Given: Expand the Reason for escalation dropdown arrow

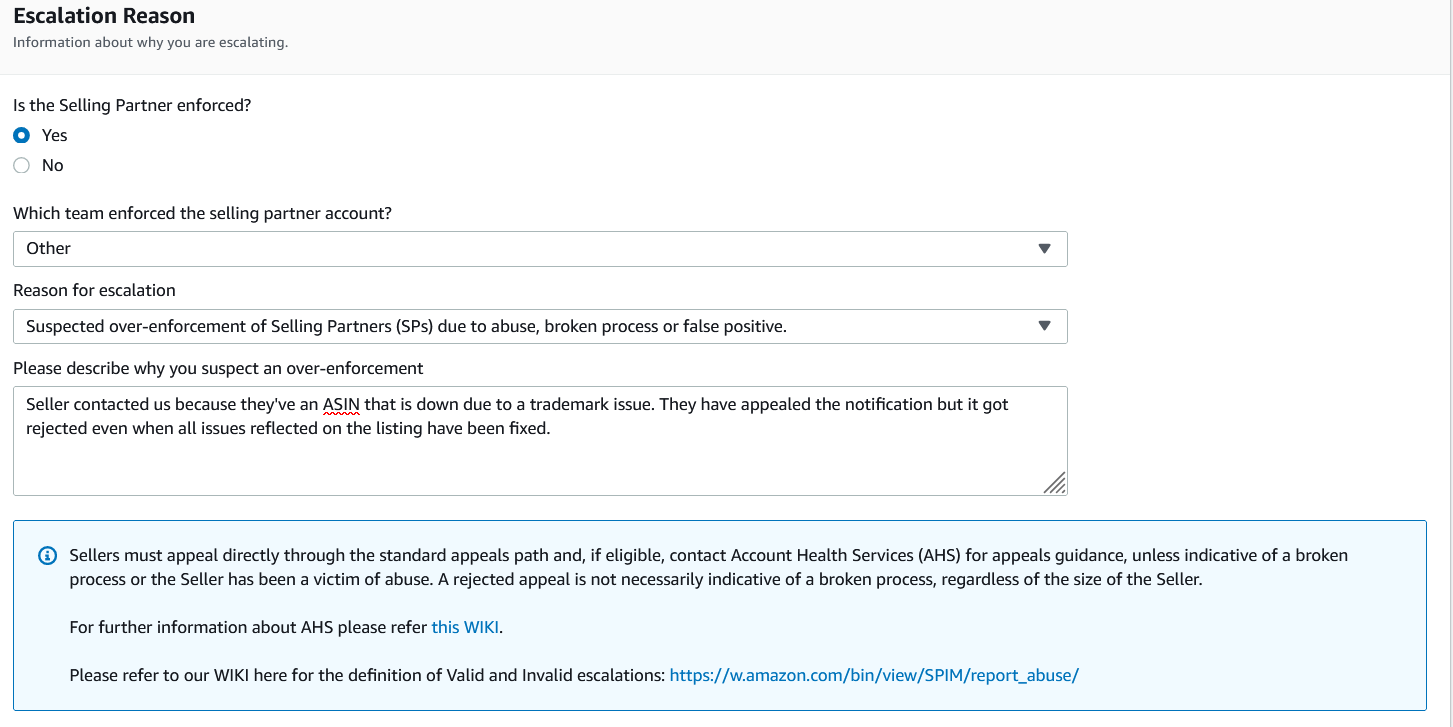Looking at the screenshot, I should point(1044,326).
